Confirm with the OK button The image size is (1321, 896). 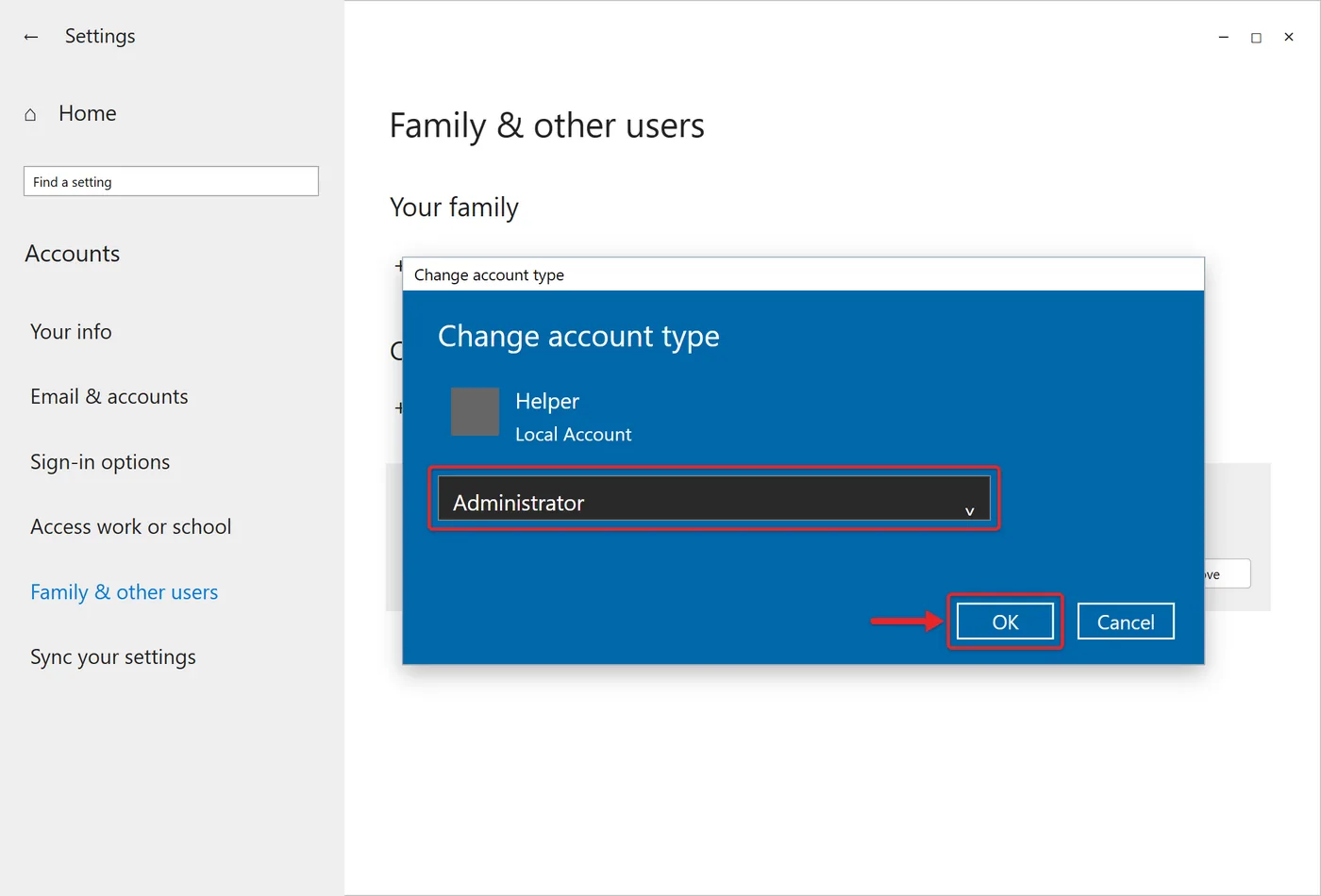[1005, 622]
